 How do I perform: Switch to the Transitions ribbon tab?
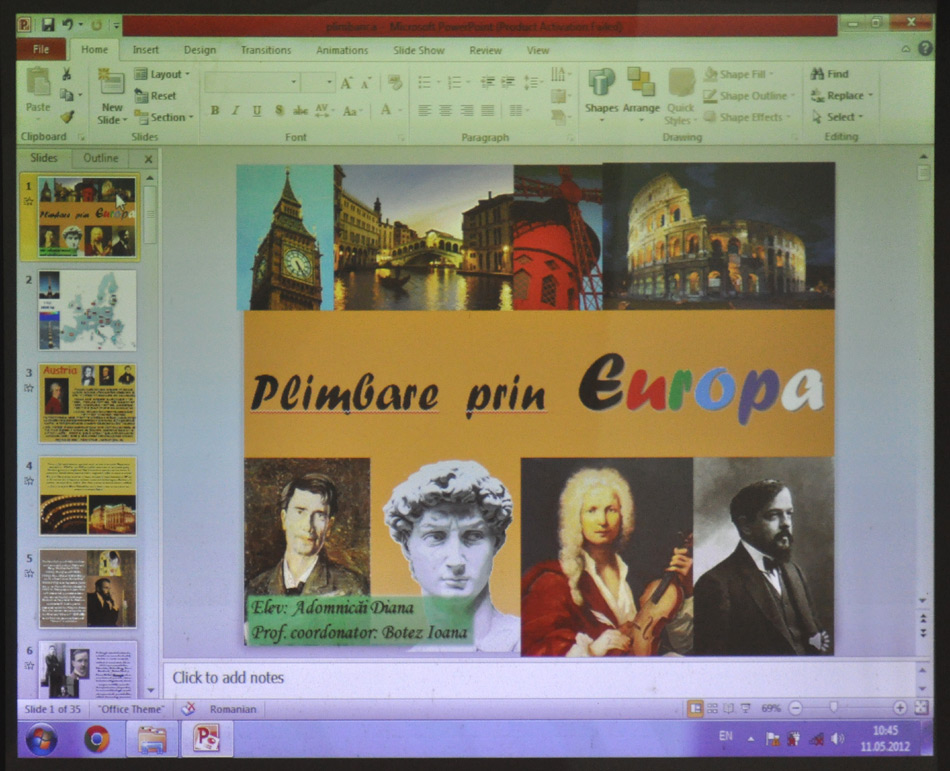tap(266, 50)
